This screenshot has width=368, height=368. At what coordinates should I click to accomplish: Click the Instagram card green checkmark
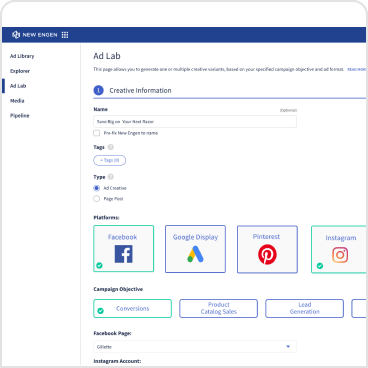click(320, 266)
